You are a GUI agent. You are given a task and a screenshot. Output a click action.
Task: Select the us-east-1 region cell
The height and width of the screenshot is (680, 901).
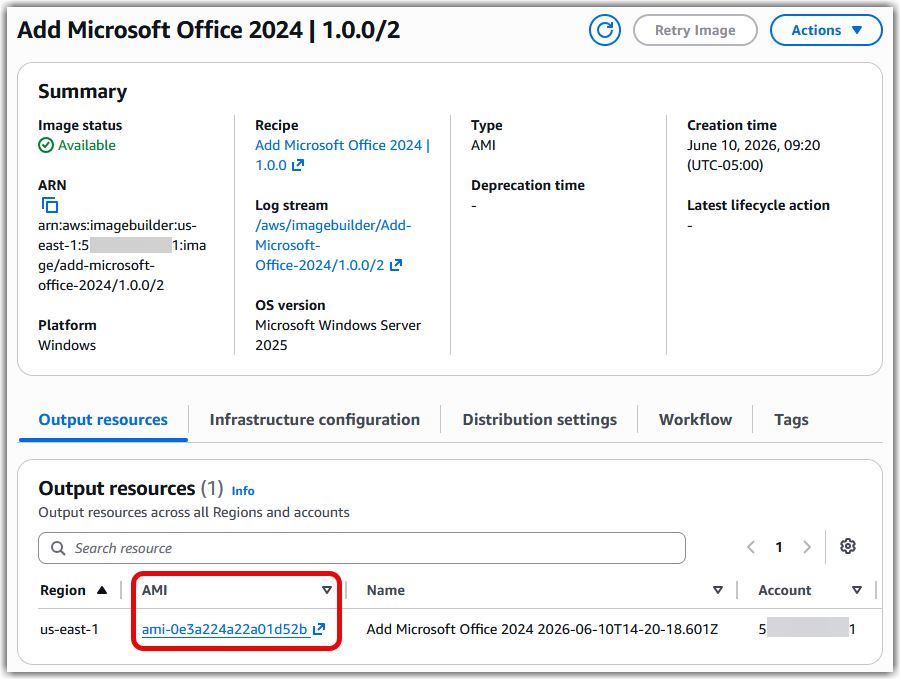click(x=69, y=629)
